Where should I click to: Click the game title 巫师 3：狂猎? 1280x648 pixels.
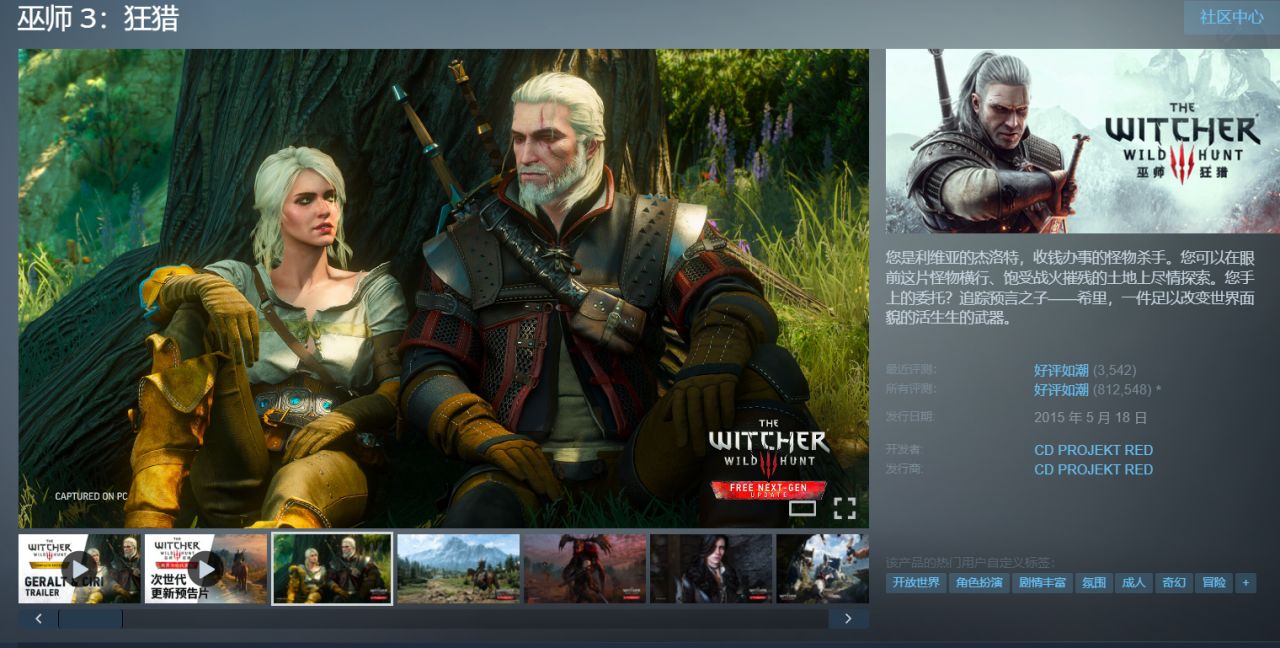click(x=98, y=17)
